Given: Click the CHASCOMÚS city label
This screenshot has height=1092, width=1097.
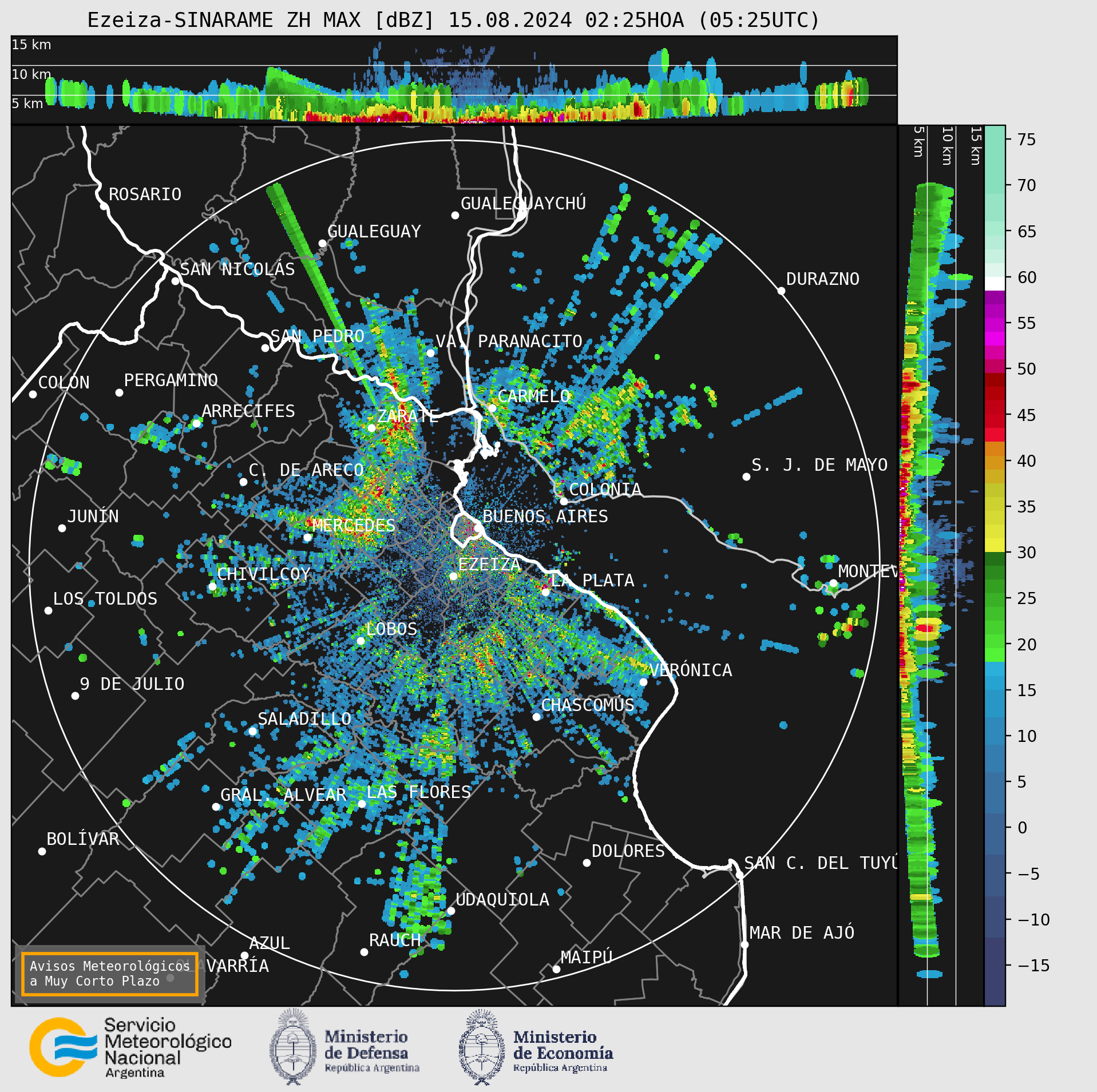Looking at the screenshot, I should pos(588,705).
